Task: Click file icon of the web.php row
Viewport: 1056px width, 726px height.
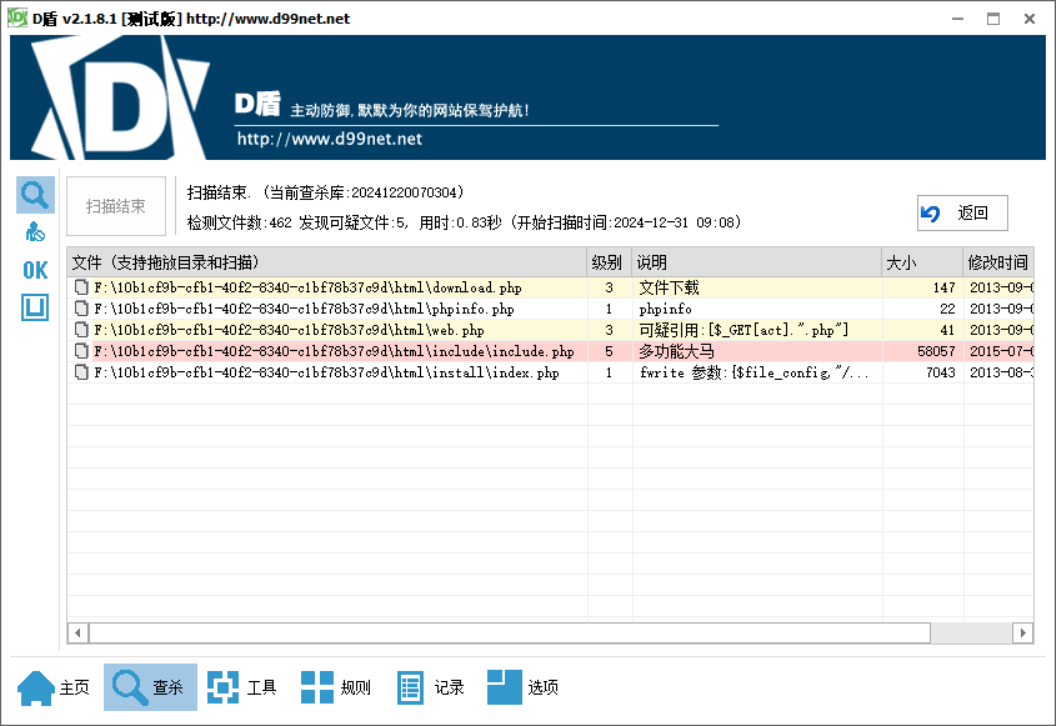Action: tap(81, 330)
